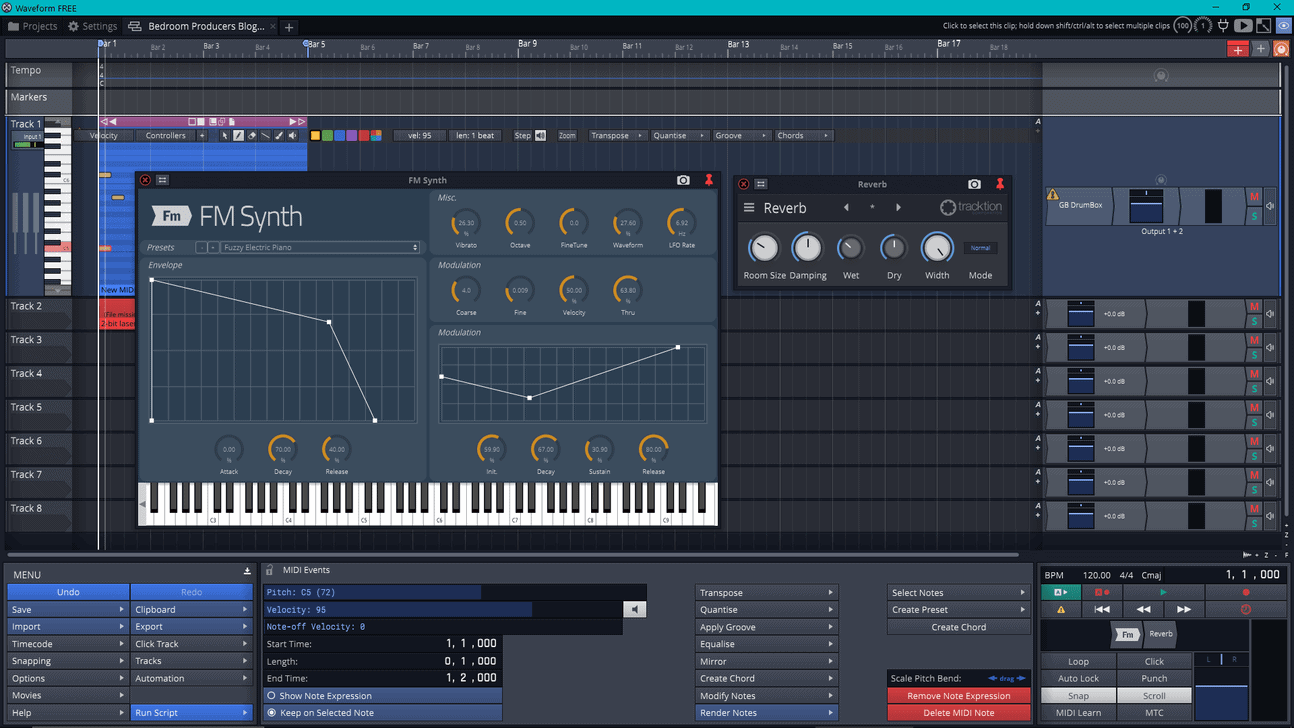Click the yellow note color swatch
The image size is (1294, 728).
coord(315,136)
